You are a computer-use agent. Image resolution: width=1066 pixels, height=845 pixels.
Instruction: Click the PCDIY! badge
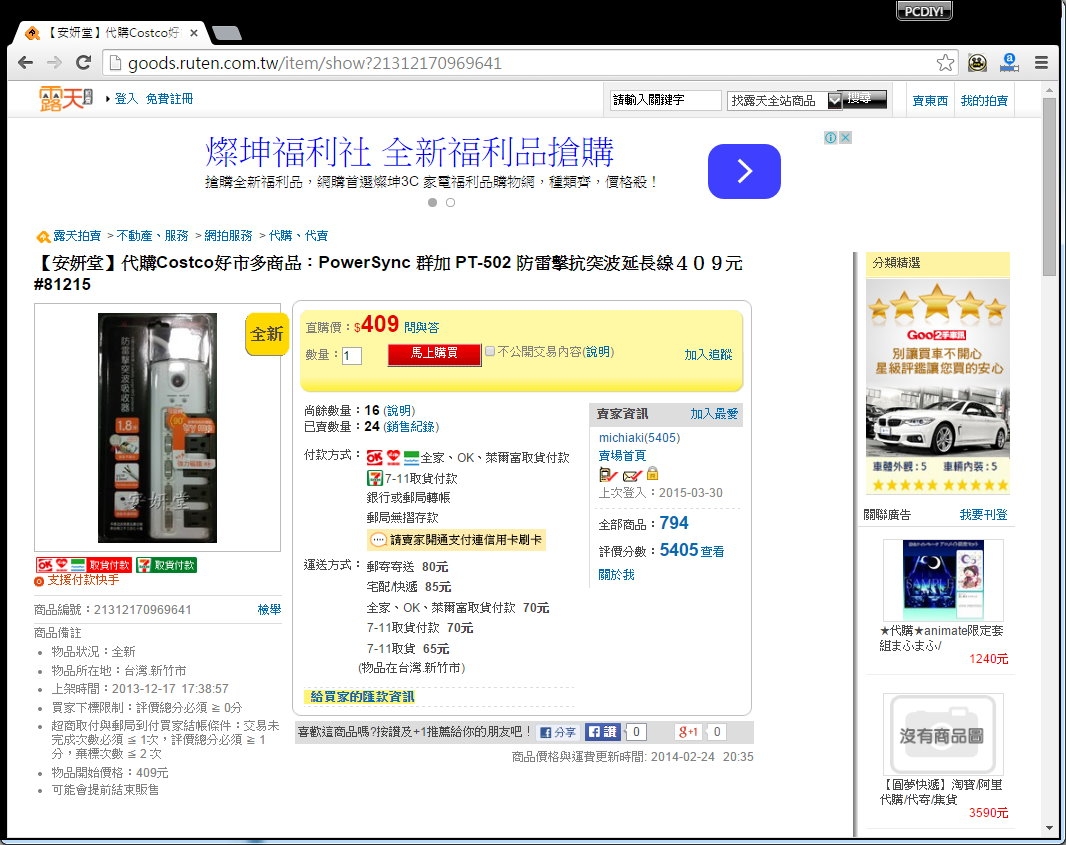pyautogui.click(x=924, y=11)
